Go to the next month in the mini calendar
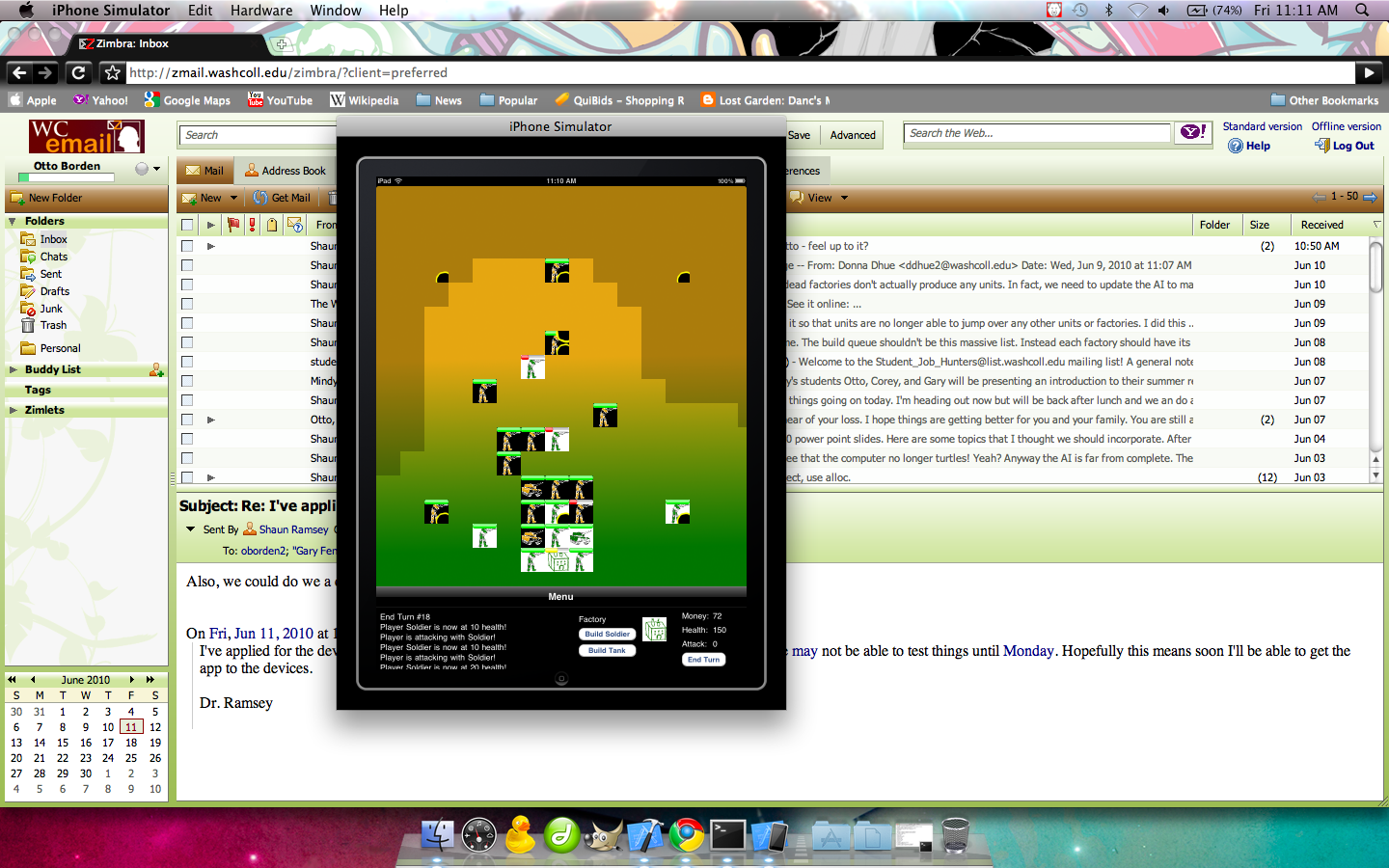 pos(132,680)
